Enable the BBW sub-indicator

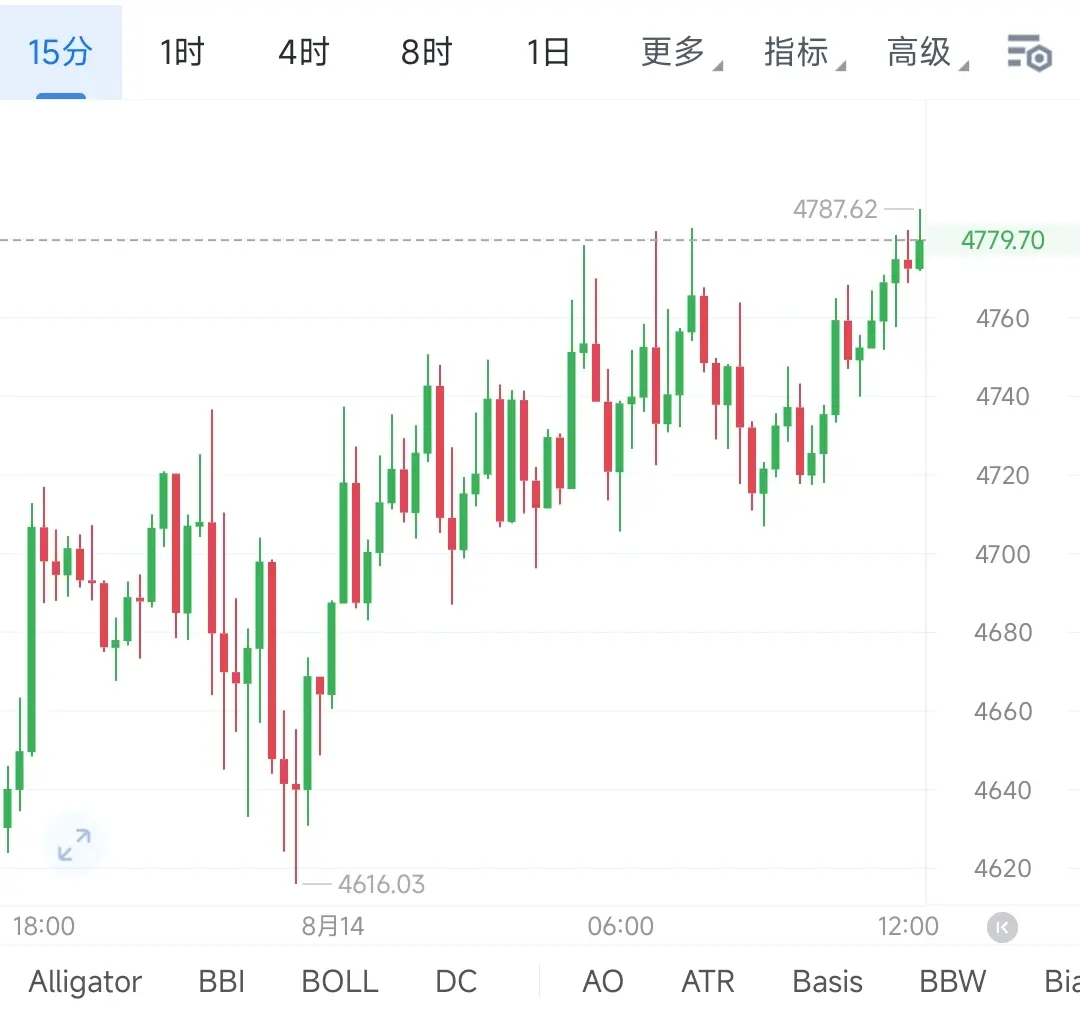click(x=953, y=981)
